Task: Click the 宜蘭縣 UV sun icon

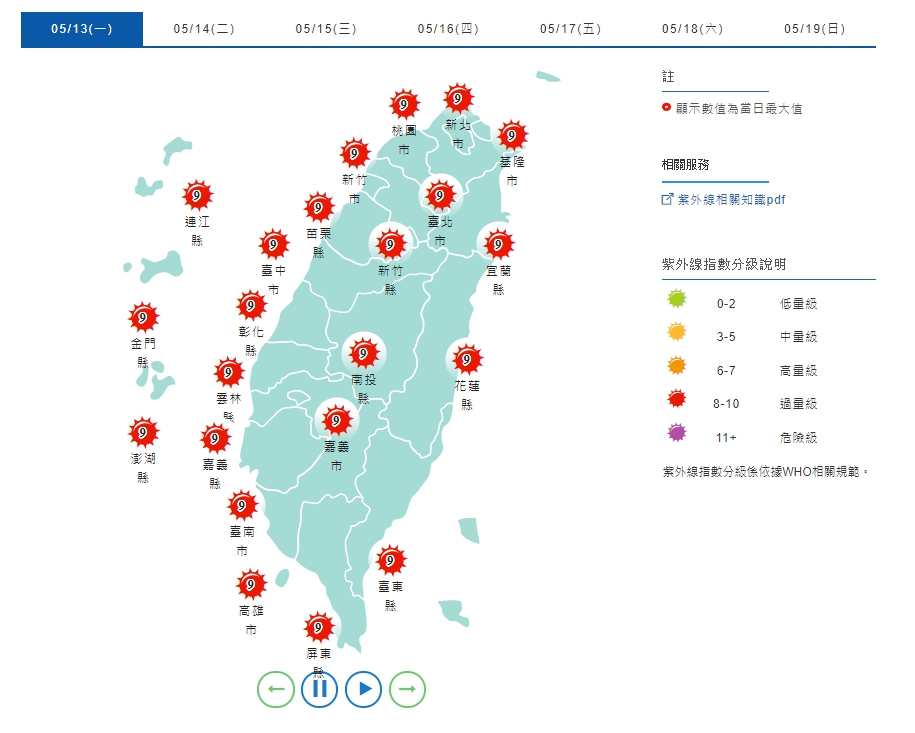Action: [x=498, y=243]
